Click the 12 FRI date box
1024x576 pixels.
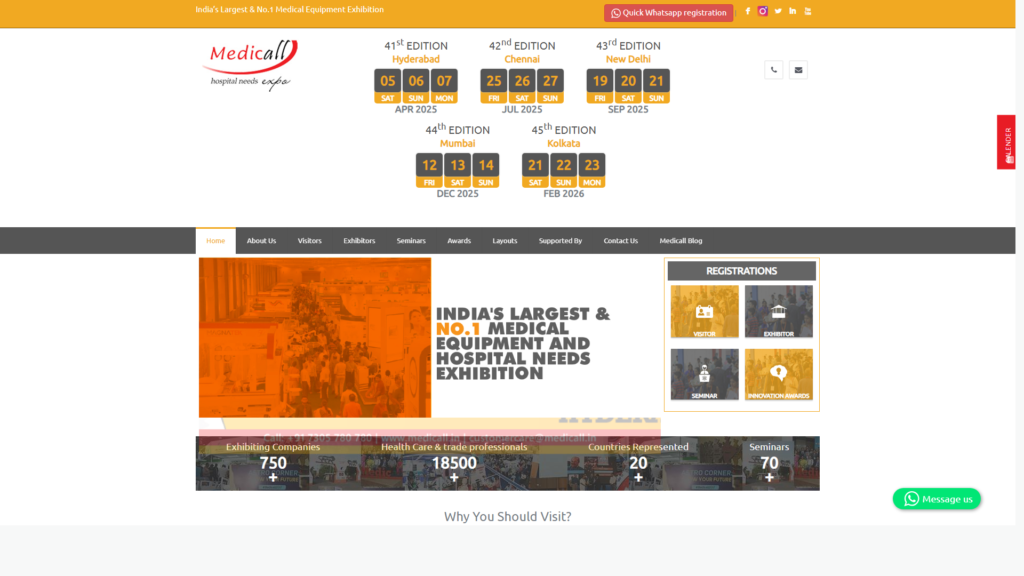point(429,170)
